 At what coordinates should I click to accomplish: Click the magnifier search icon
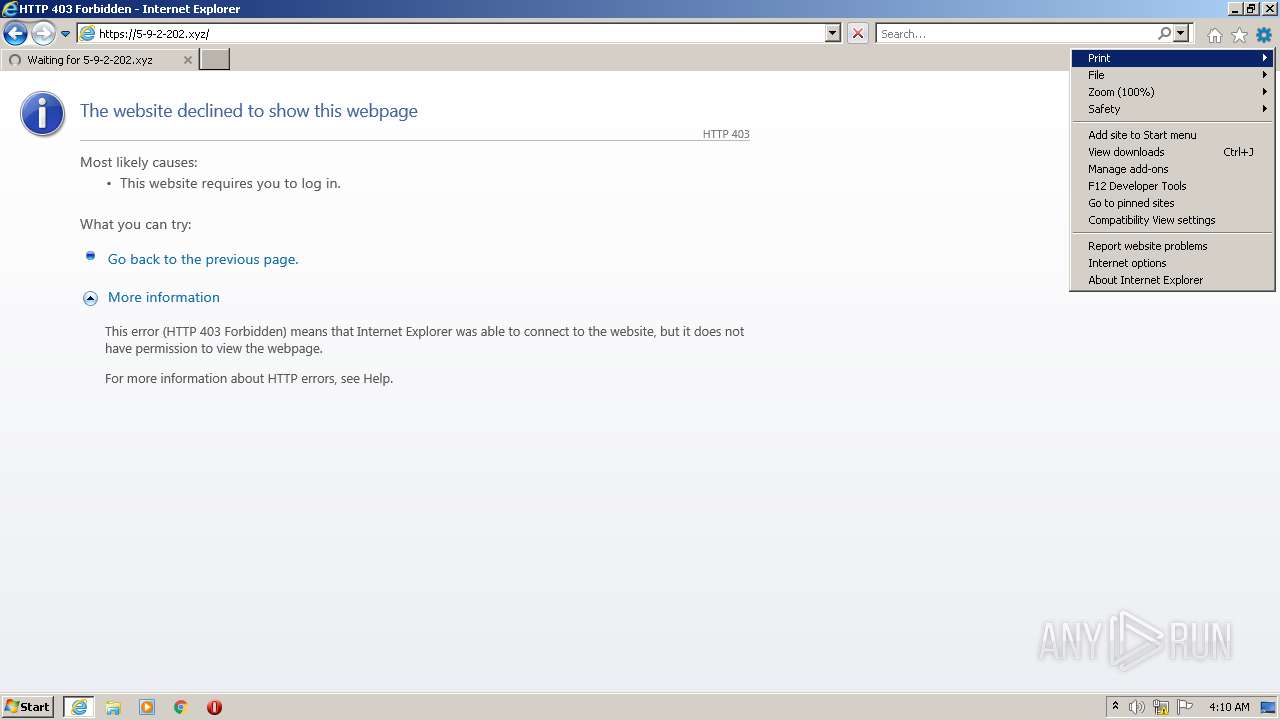1164,33
